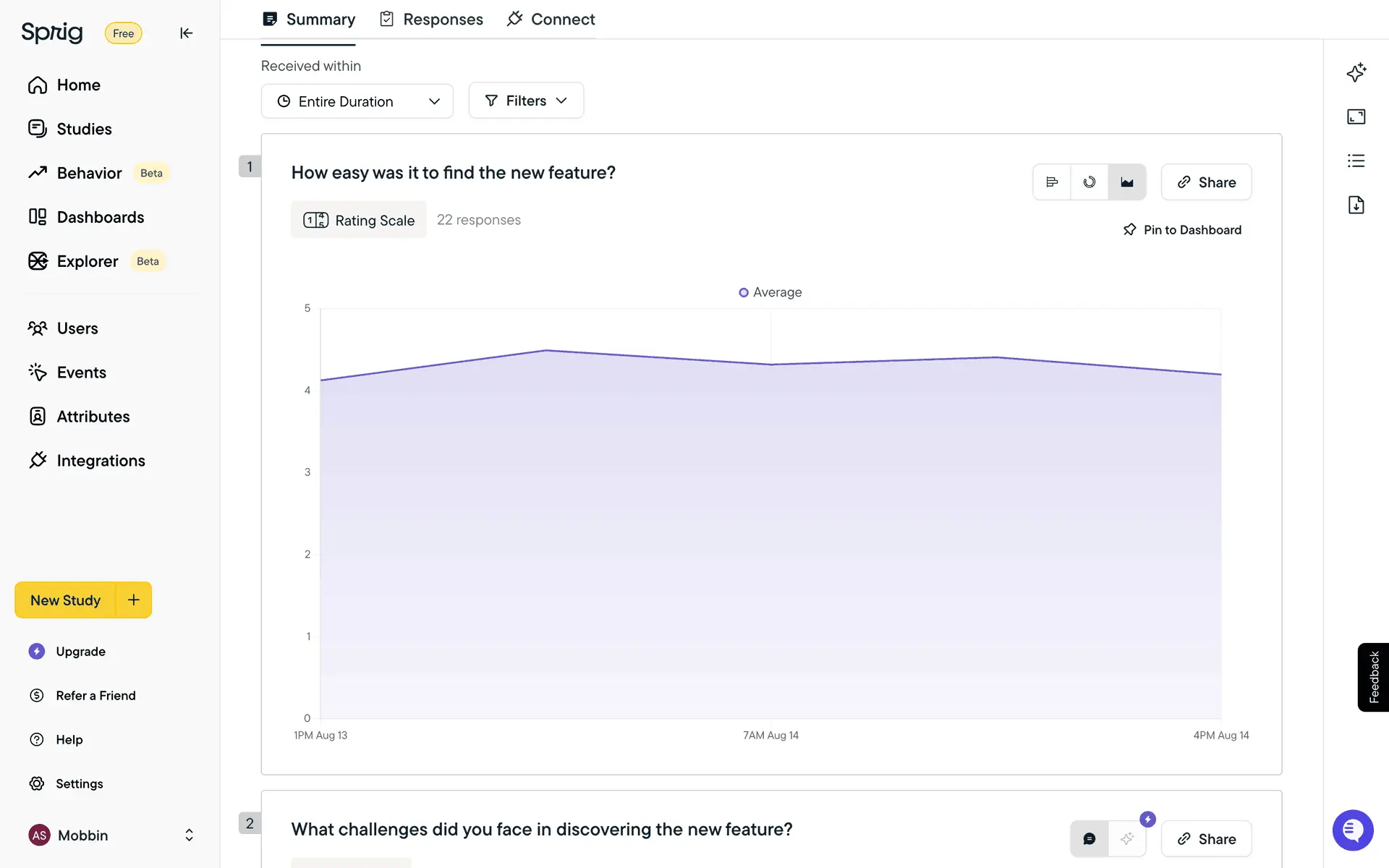This screenshot has width=1389, height=868.
Task: Switch to bar chart view
Action: tap(1052, 182)
